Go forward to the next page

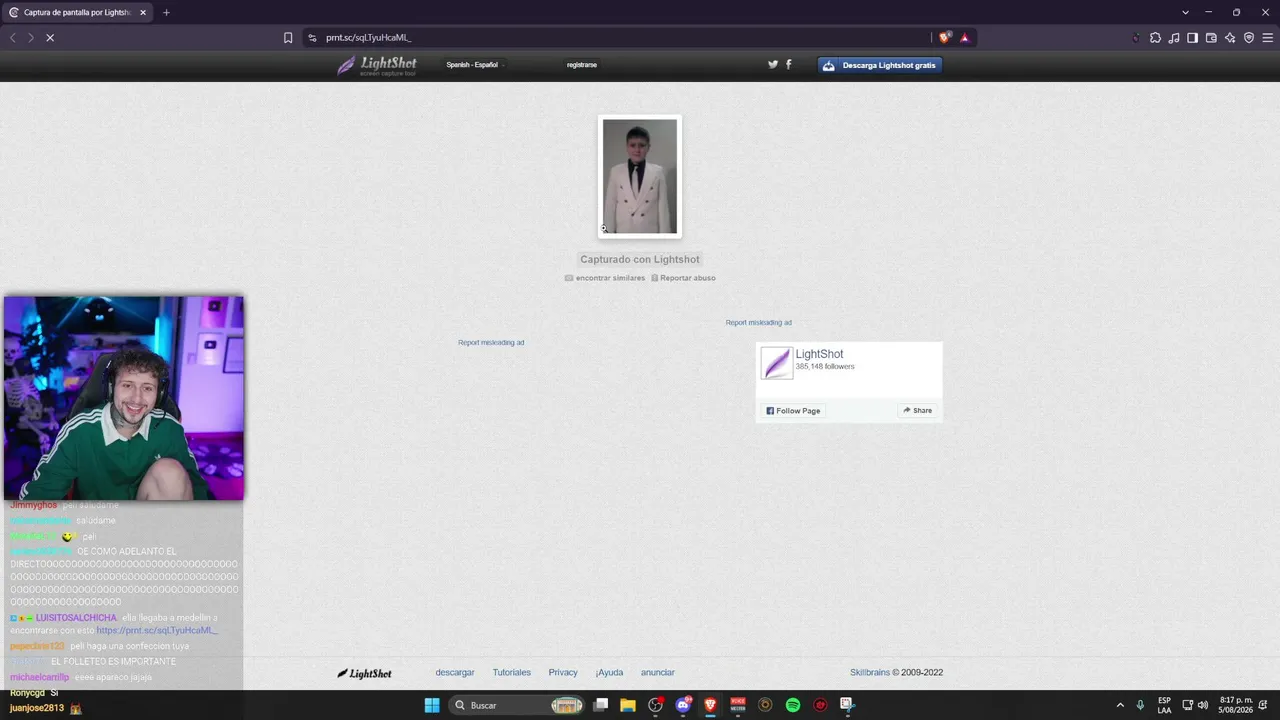tap(31, 38)
